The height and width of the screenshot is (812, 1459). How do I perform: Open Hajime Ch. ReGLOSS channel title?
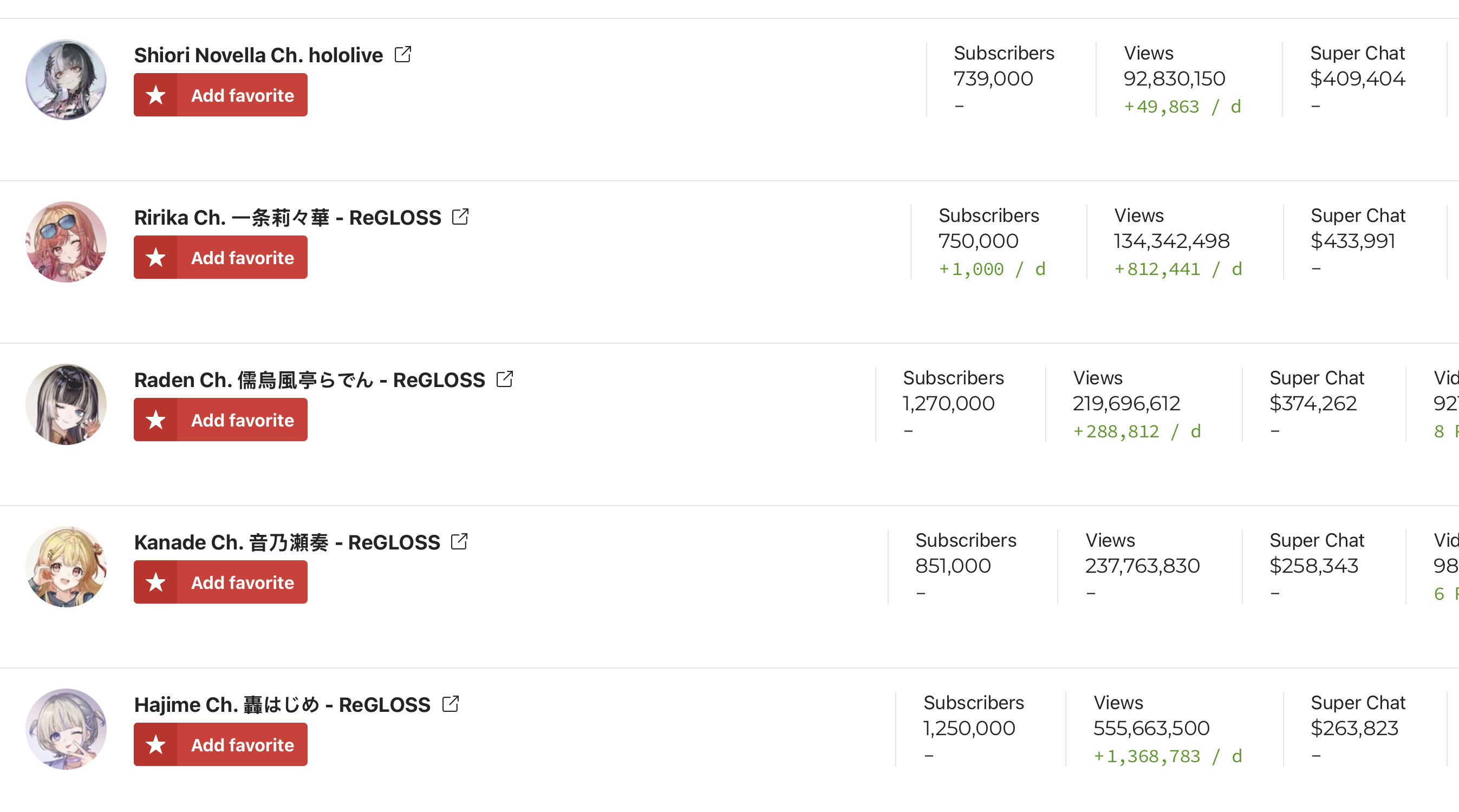[x=282, y=704]
